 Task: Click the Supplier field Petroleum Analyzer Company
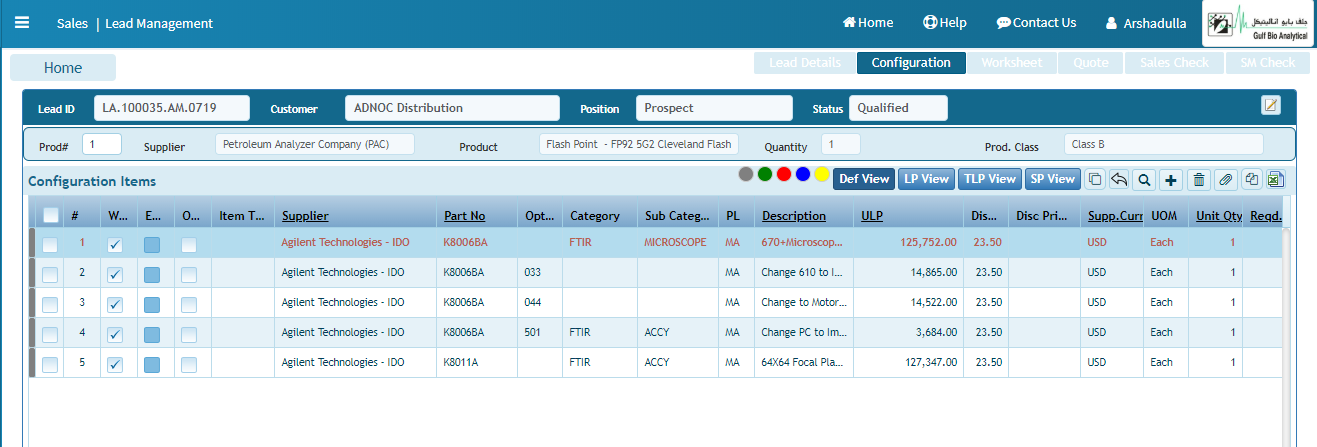tap(315, 145)
